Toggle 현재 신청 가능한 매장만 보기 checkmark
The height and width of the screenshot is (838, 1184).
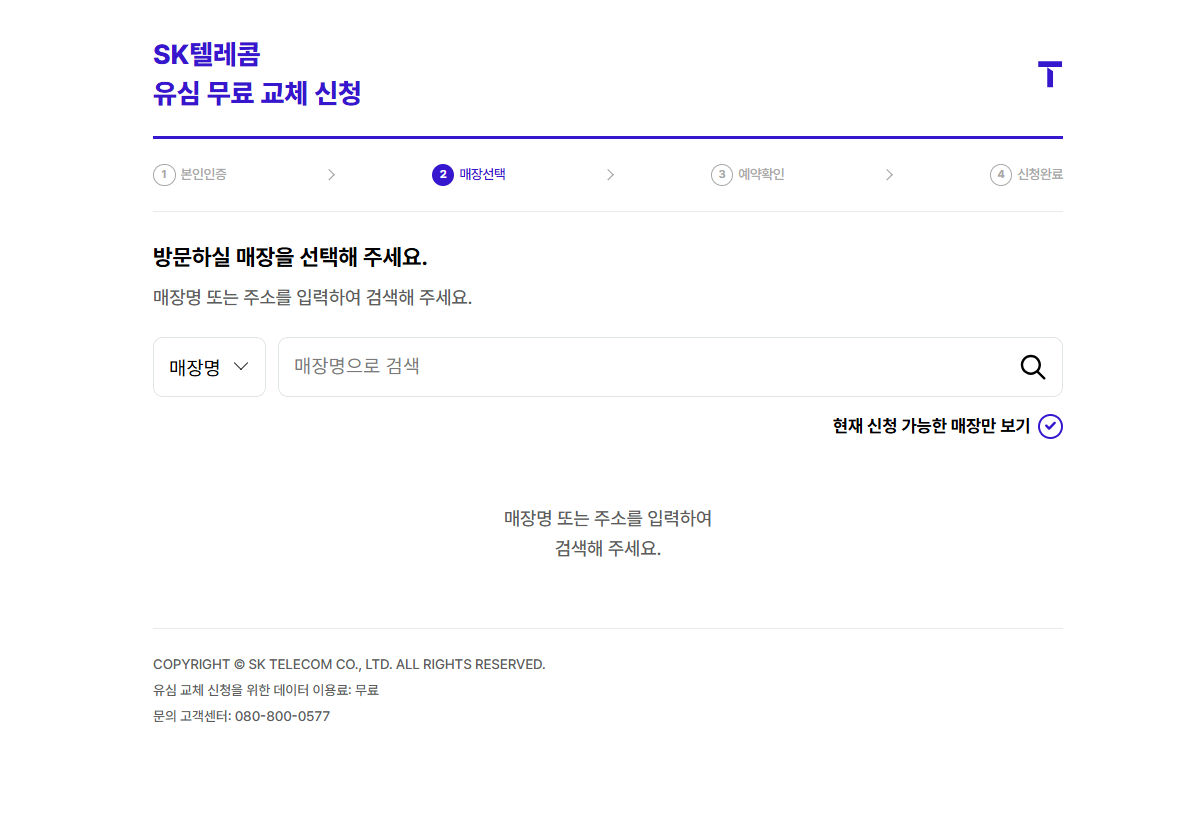pyautogui.click(x=1050, y=427)
